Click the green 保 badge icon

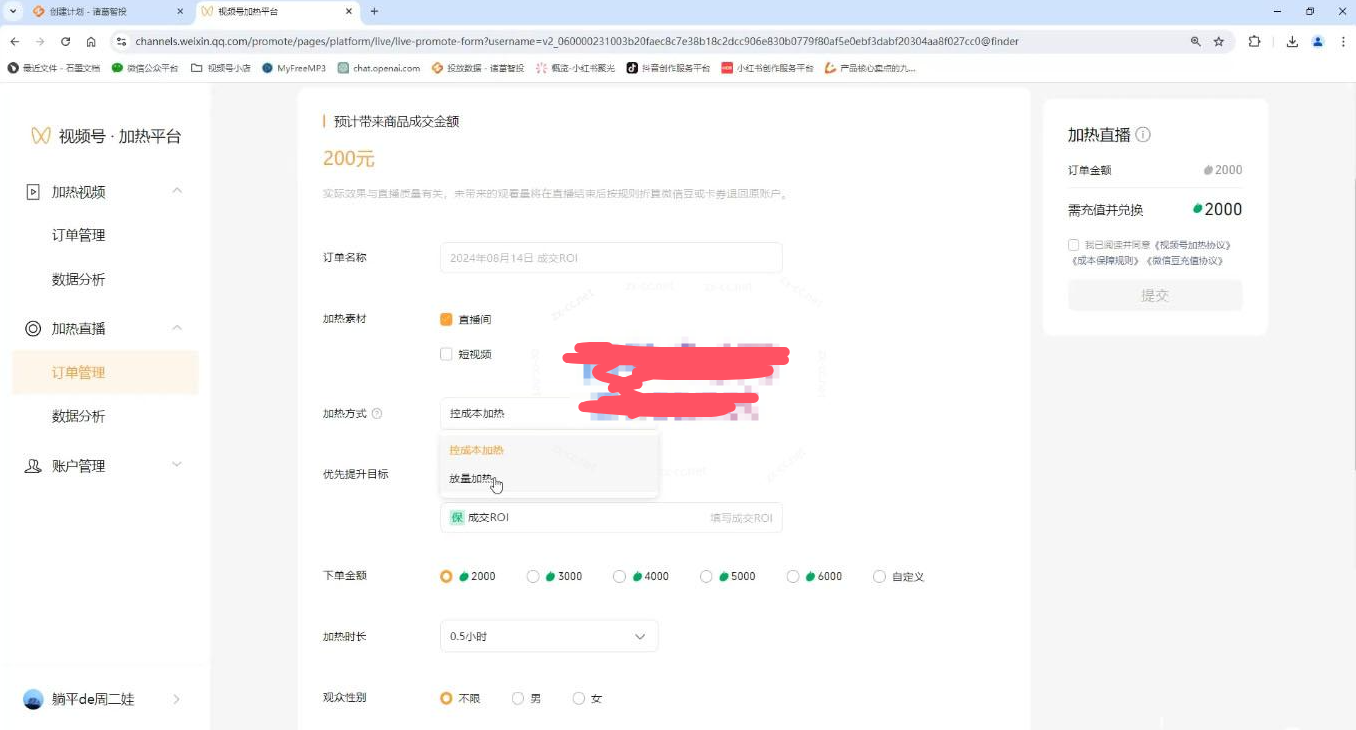[457, 517]
